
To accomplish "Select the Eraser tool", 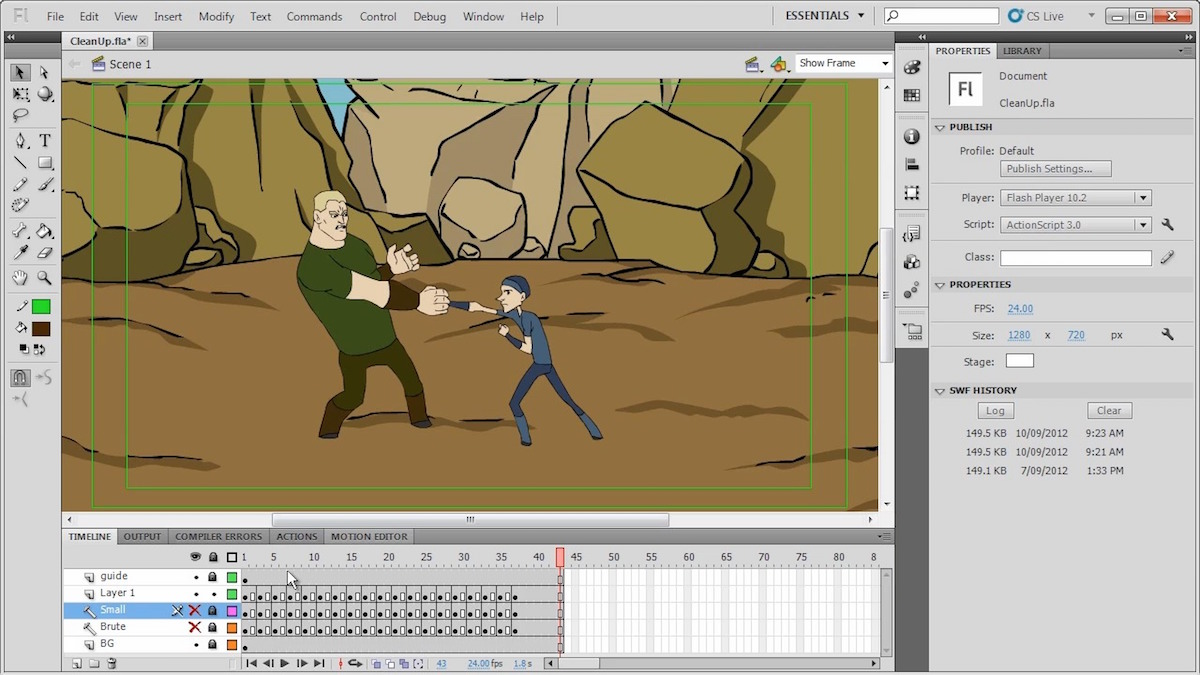I will (45, 254).
